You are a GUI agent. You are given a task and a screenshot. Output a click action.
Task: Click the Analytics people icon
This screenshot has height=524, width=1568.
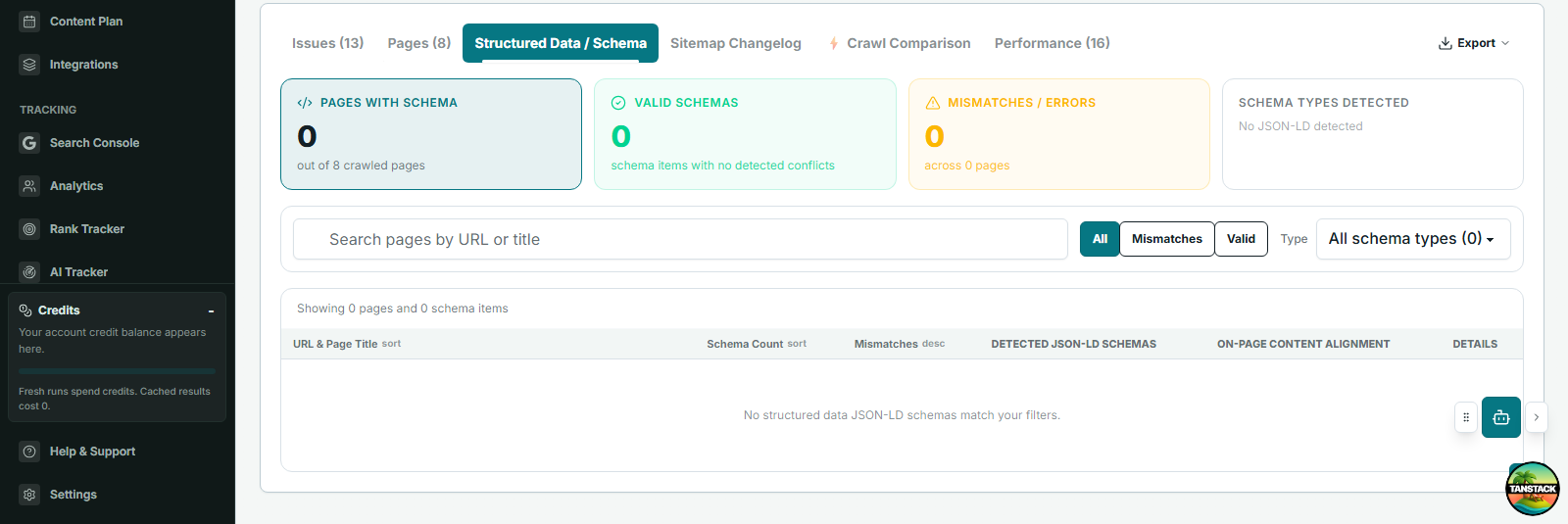coord(29,186)
